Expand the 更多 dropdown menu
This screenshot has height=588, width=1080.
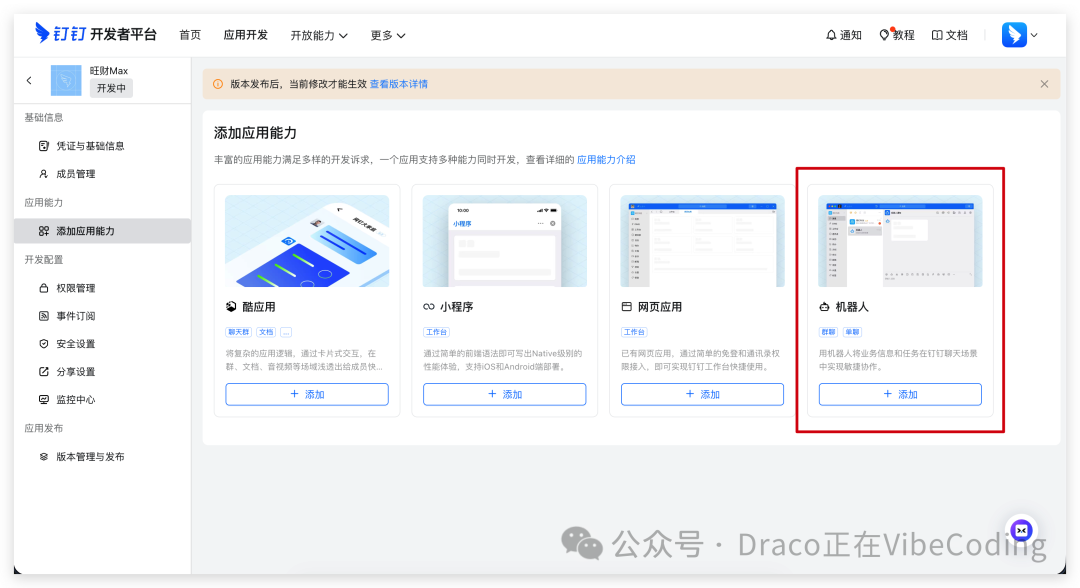click(x=388, y=35)
